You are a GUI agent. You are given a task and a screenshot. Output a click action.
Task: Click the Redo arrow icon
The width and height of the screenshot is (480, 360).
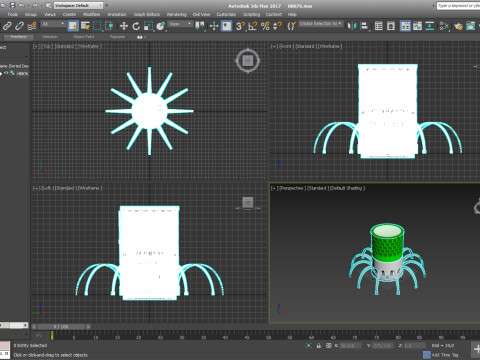click(x=35, y=5)
